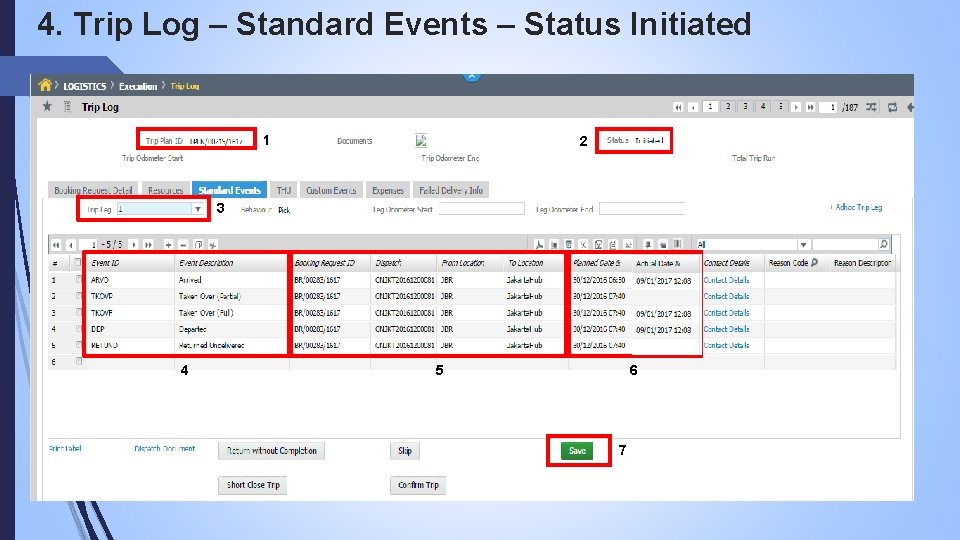Image resolution: width=960 pixels, height=540 pixels.
Task: Open the Booking Request Detail tab
Action: click(93, 190)
